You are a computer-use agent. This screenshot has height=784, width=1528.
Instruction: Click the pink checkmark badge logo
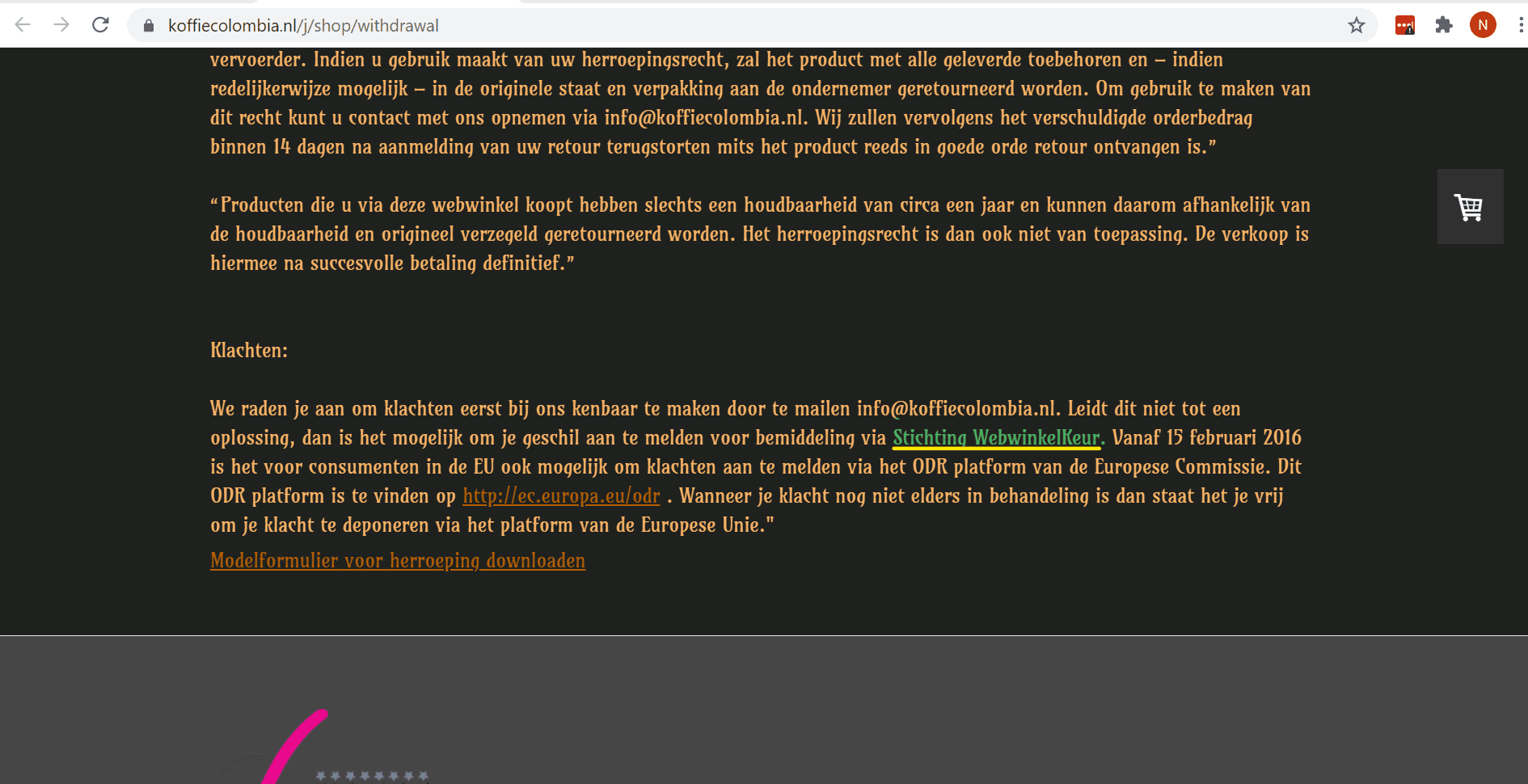coord(295,748)
